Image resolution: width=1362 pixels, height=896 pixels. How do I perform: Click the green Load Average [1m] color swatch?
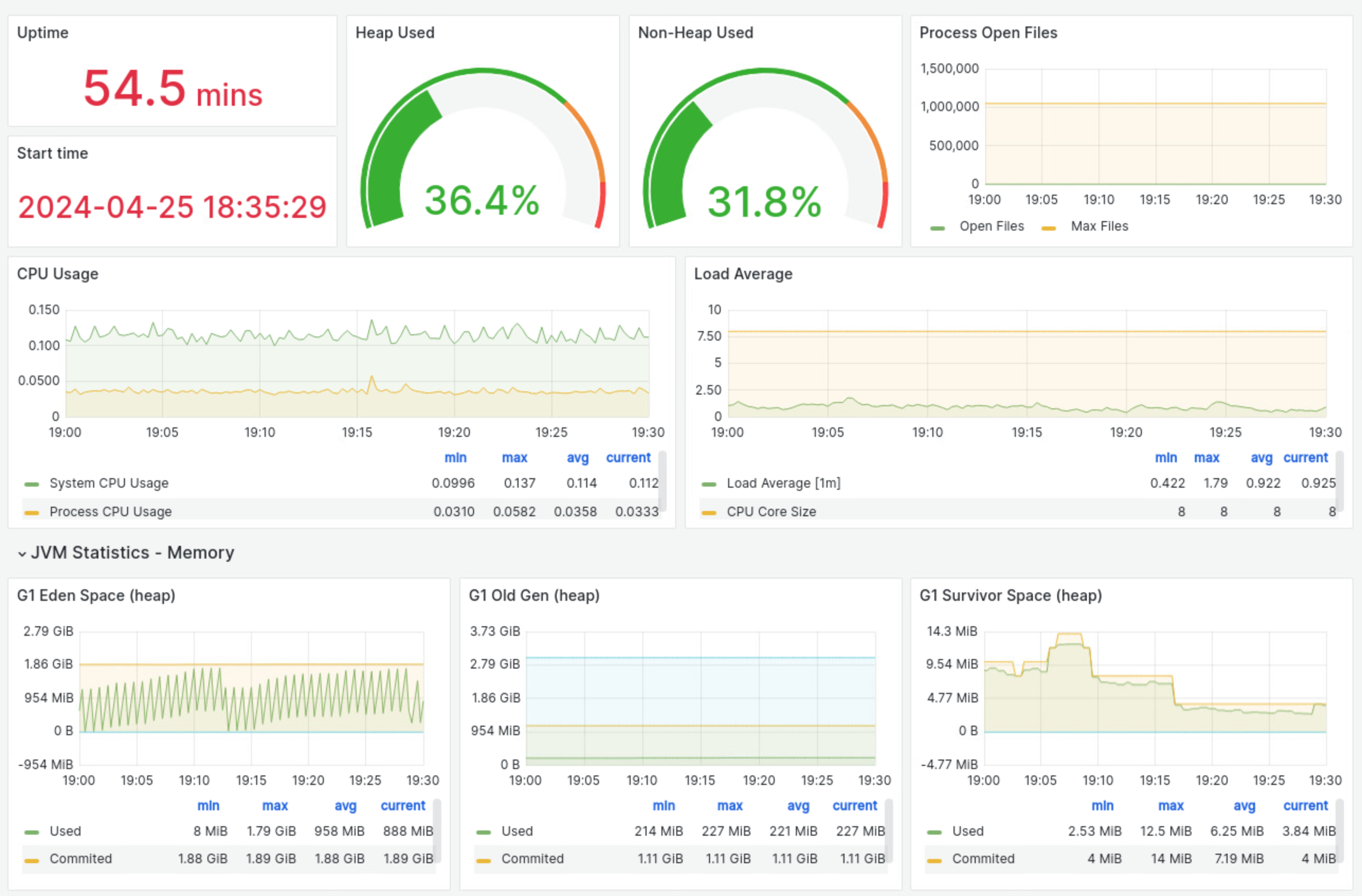[709, 484]
